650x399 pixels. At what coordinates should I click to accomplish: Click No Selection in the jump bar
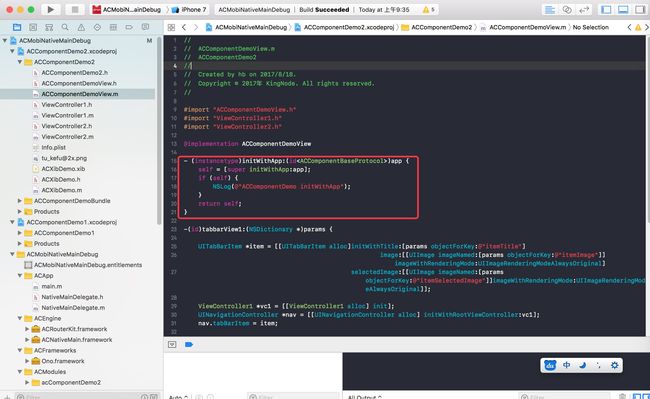point(591,27)
